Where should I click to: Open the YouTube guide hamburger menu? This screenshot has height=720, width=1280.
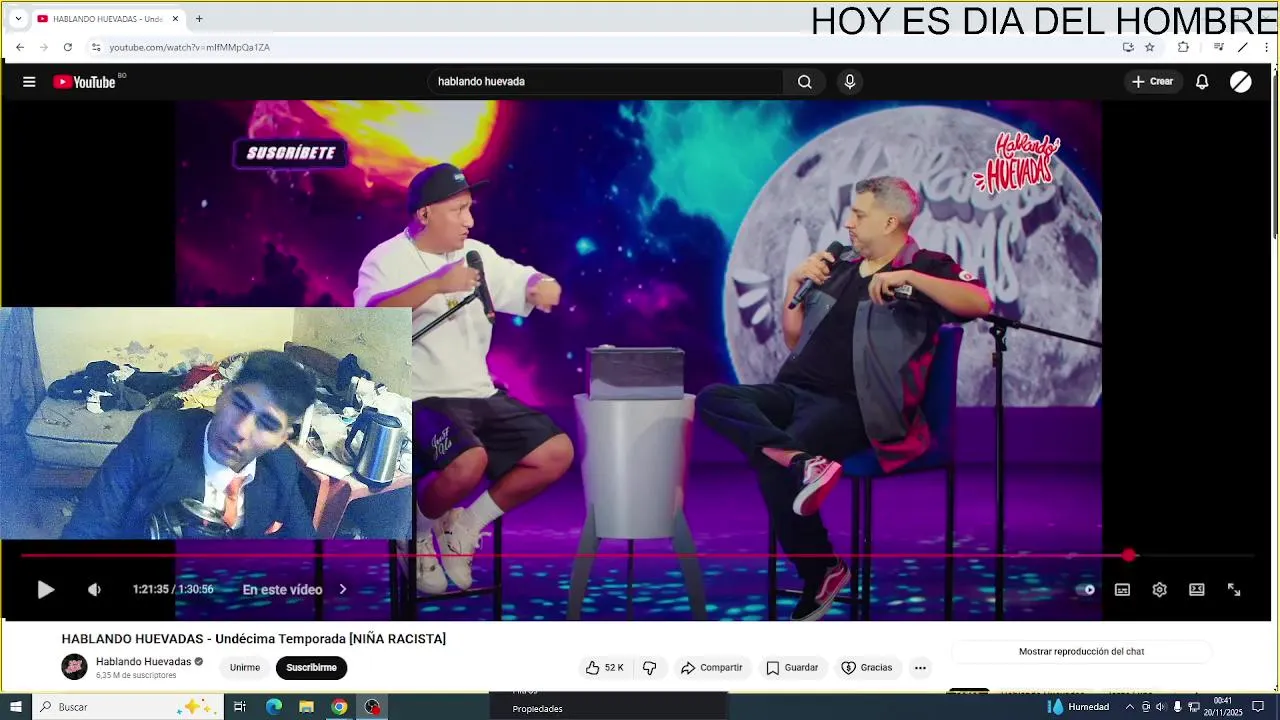[29, 82]
